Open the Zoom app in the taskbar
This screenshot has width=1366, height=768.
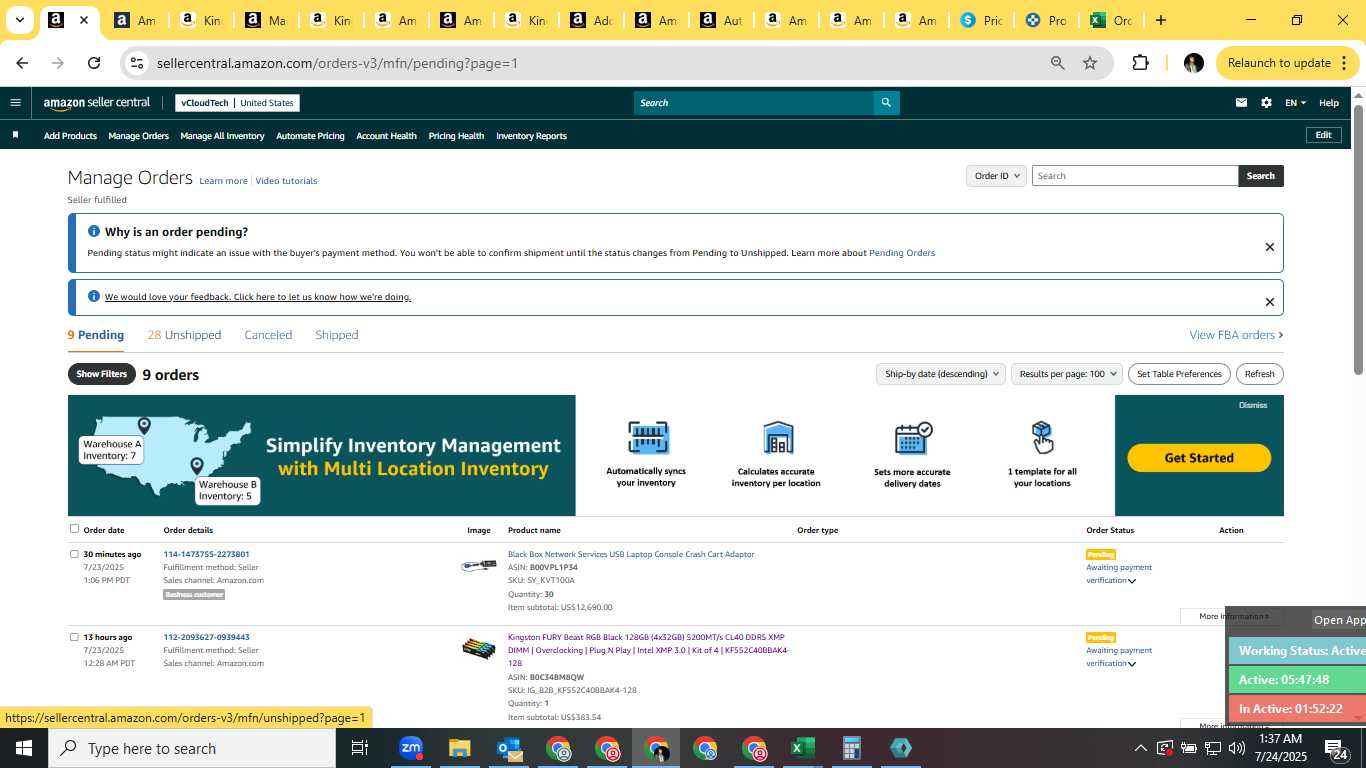point(410,748)
